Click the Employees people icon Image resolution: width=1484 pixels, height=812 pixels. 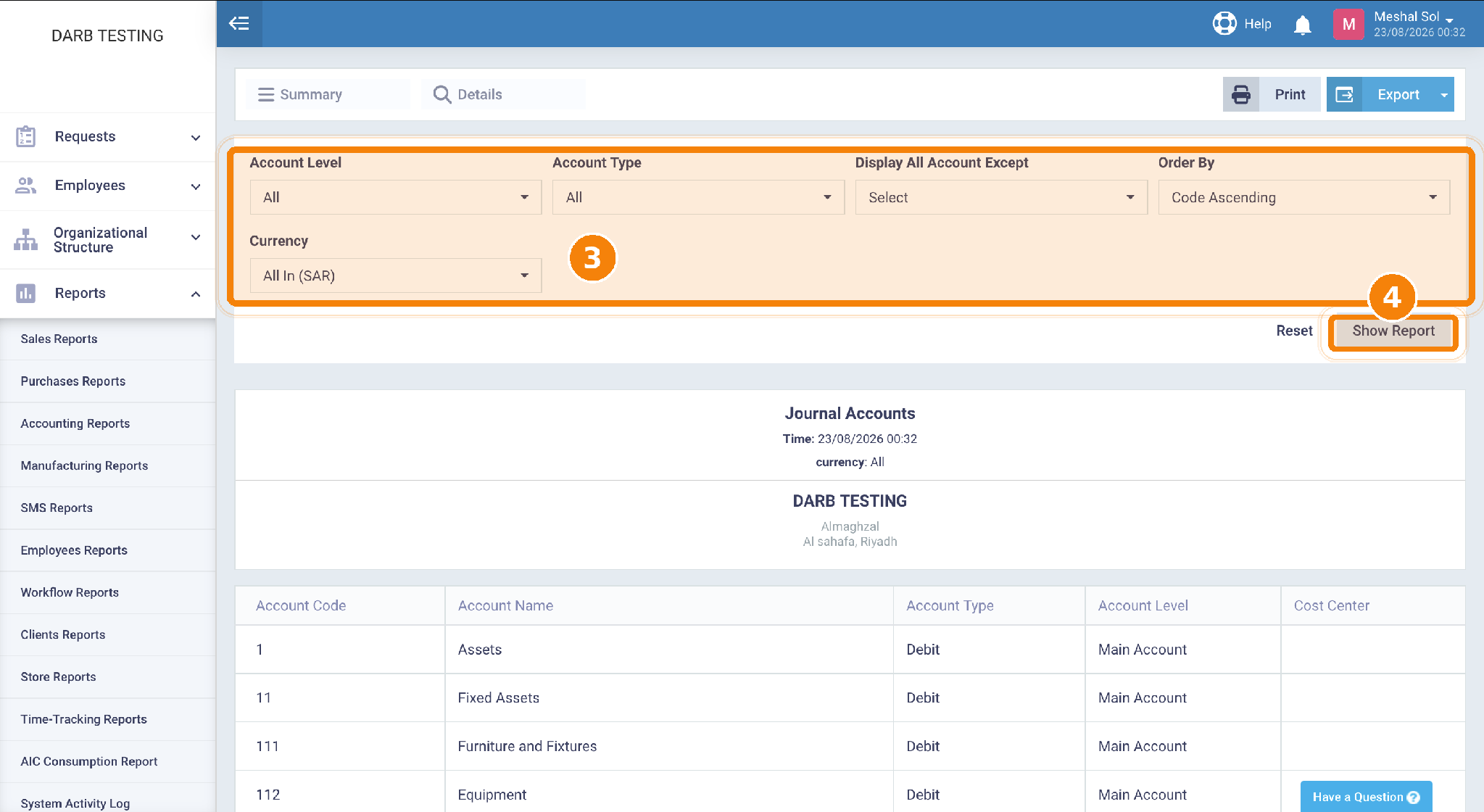pyautogui.click(x=26, y=186)
